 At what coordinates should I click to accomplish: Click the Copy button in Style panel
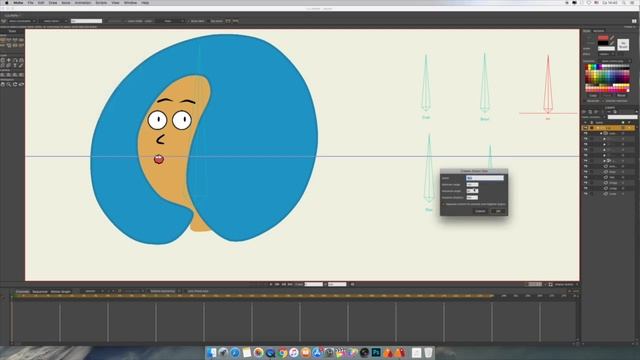593,95
